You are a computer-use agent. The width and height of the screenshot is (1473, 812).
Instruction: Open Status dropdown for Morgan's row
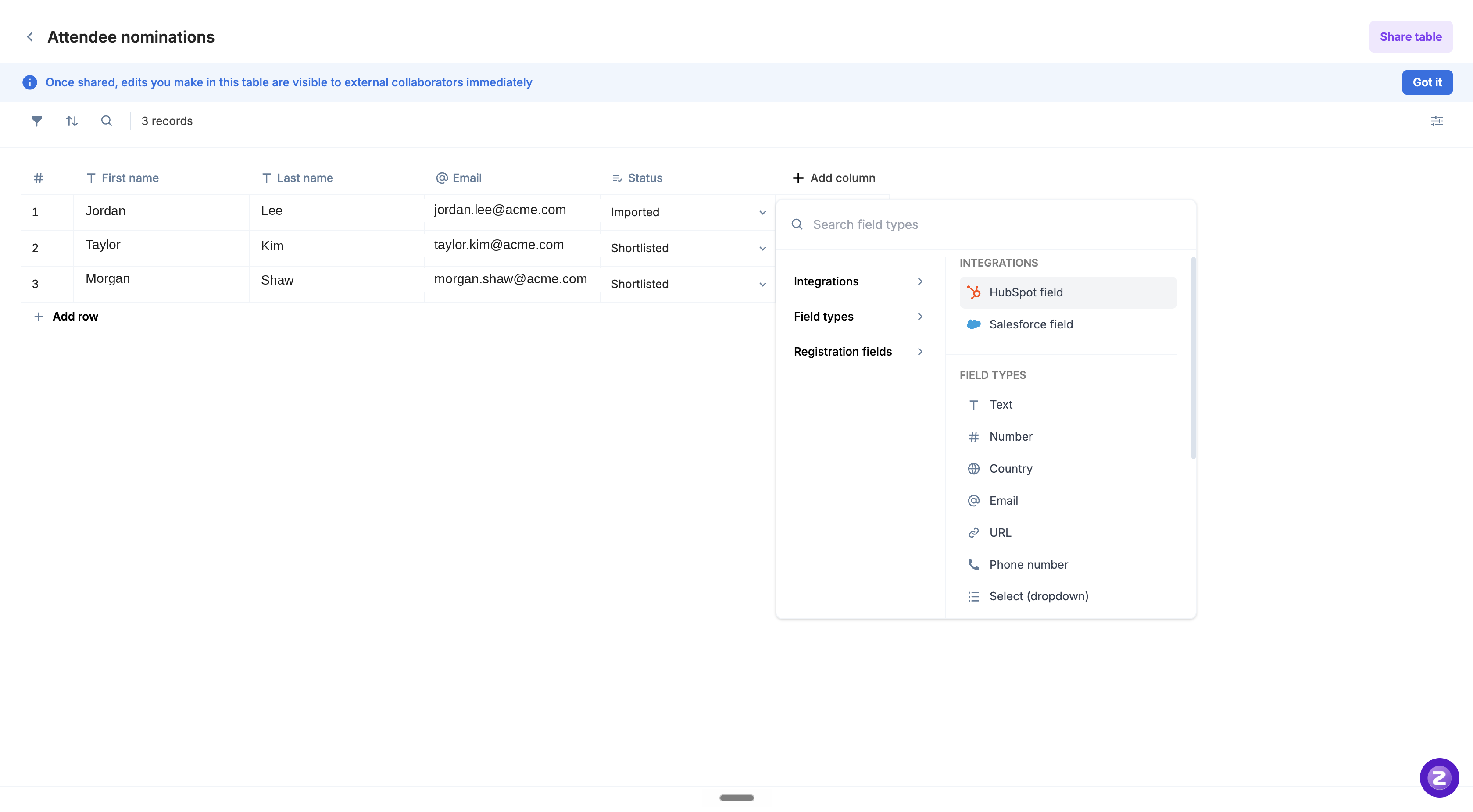763,284
